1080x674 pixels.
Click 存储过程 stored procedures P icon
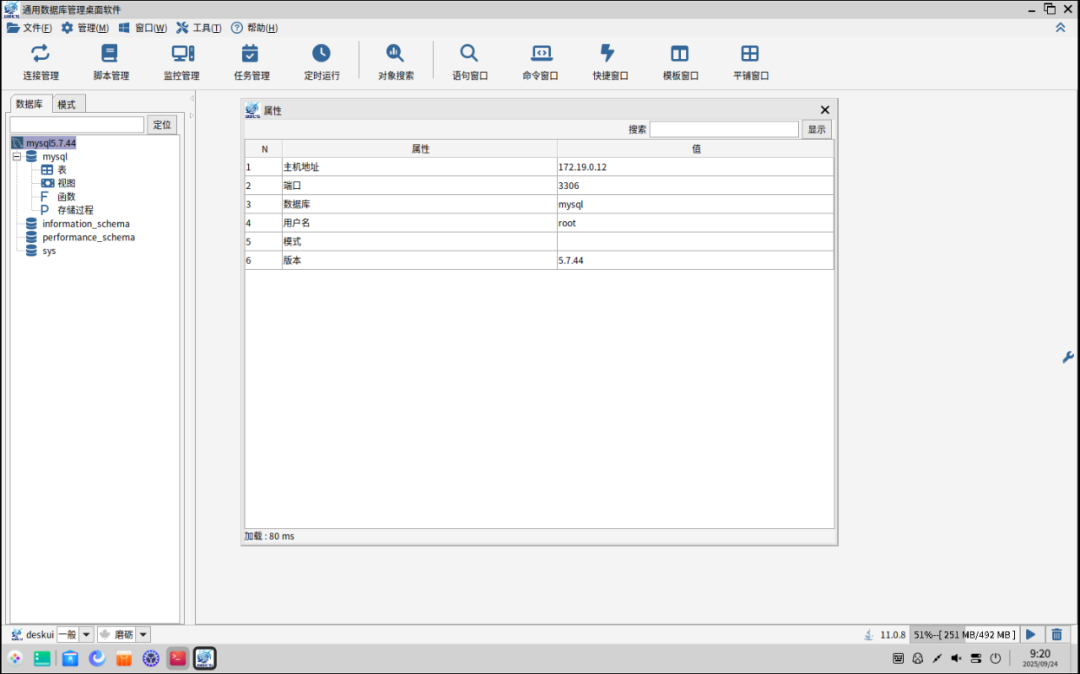click(x=45, y=210)
